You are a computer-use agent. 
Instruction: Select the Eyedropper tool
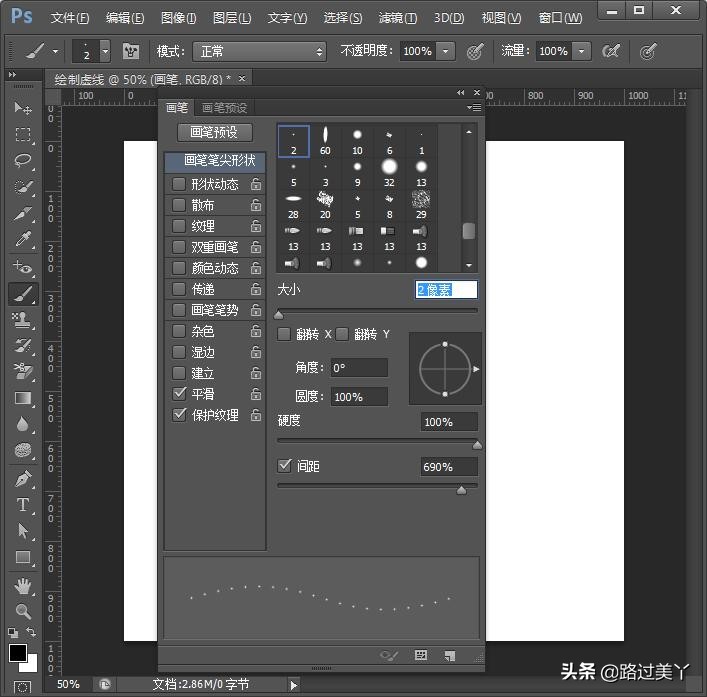pos(23,240)
